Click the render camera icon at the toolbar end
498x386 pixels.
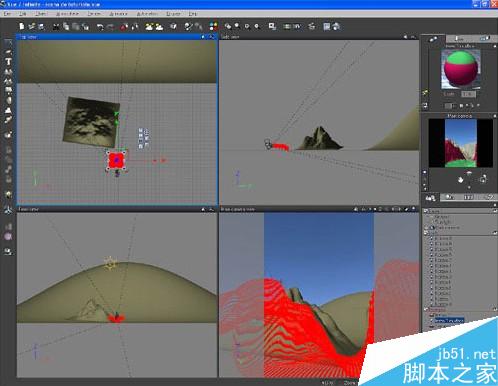click(336, 26)
